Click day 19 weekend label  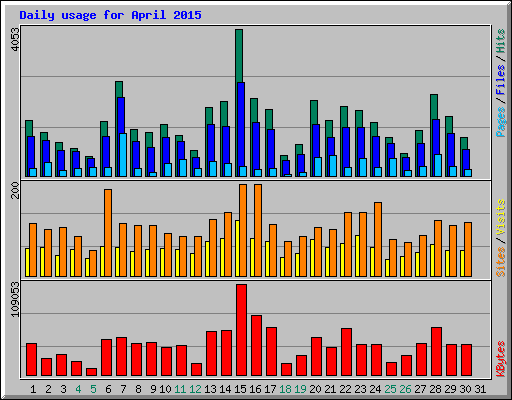pyautogui.click(x=300, y=389)
